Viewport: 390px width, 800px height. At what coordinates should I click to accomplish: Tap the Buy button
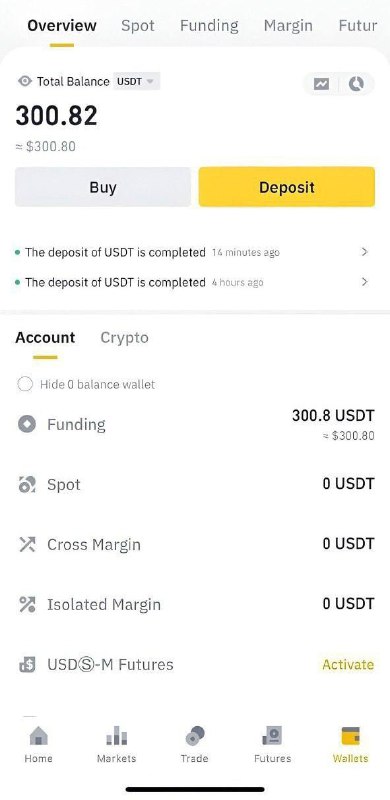pyautogui.click(x=103, y=187)
